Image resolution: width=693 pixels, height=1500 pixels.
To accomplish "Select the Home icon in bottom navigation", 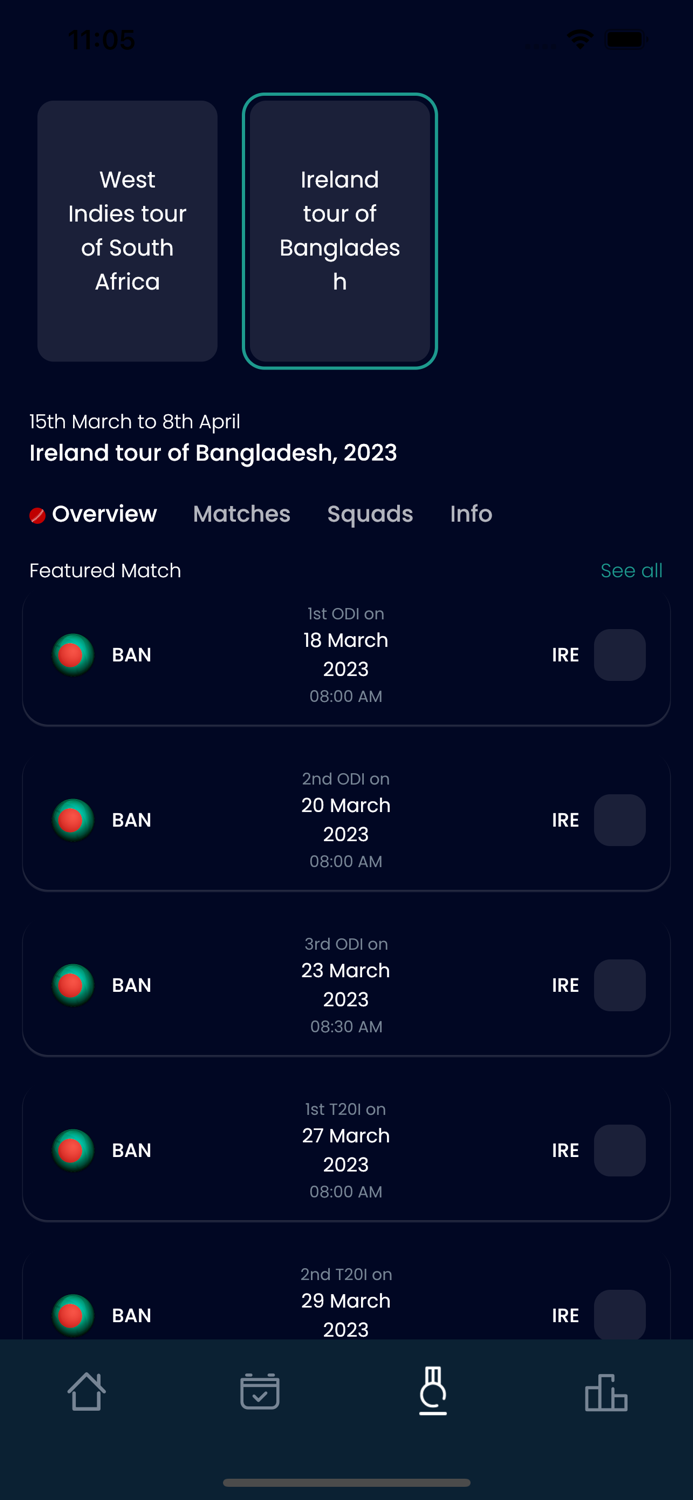I will click(86, 1391).
